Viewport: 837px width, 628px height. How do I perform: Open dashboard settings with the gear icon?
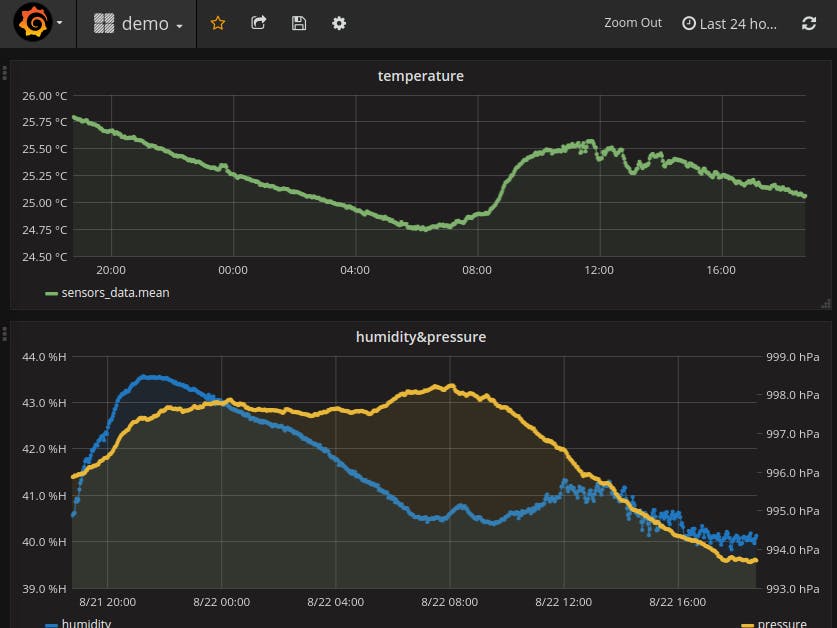(338, 22)
